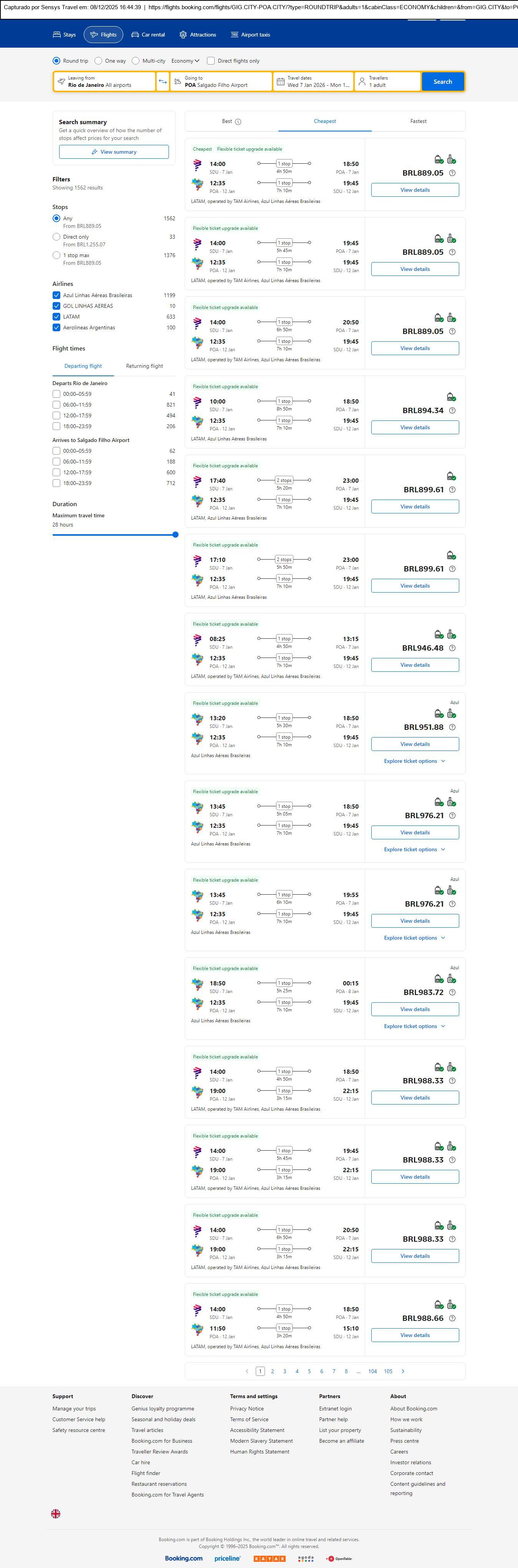
Task: Click the swap origin and destination arrows icon
Action: (x=162, y=81)
